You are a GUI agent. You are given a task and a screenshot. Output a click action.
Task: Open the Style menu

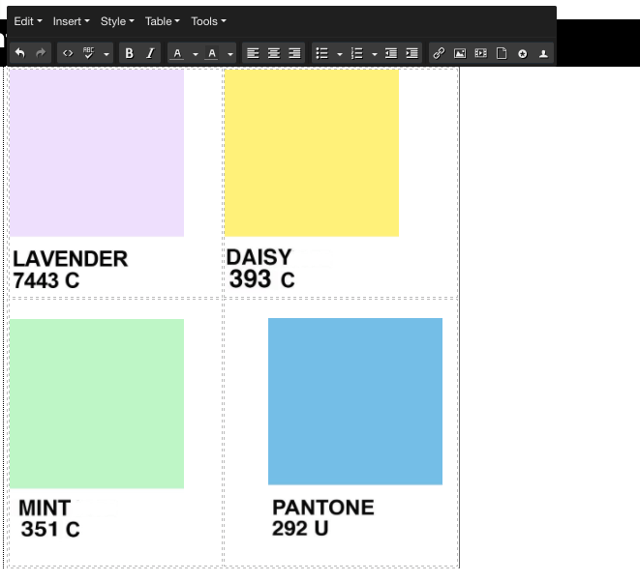[117, 21]
